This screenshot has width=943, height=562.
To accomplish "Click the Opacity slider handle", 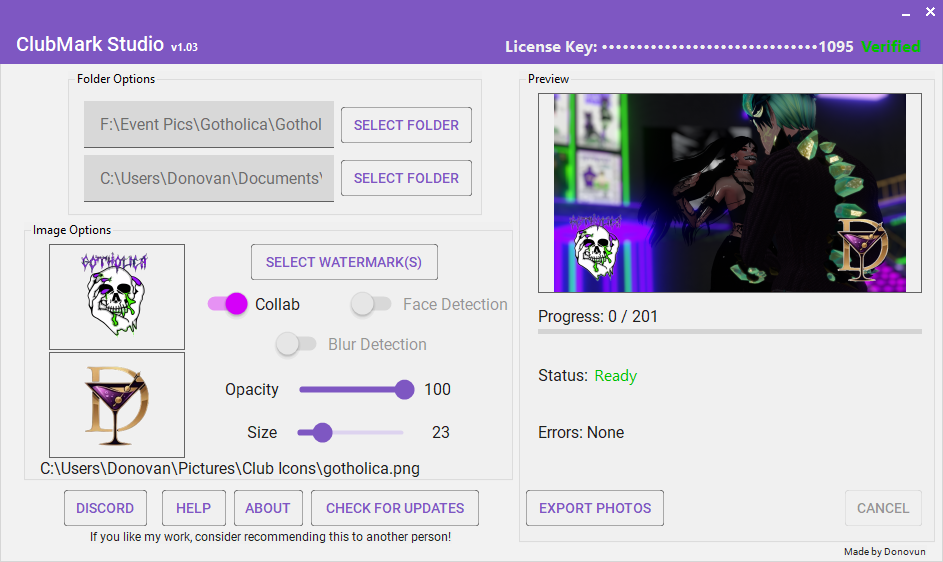I will 405,389.
